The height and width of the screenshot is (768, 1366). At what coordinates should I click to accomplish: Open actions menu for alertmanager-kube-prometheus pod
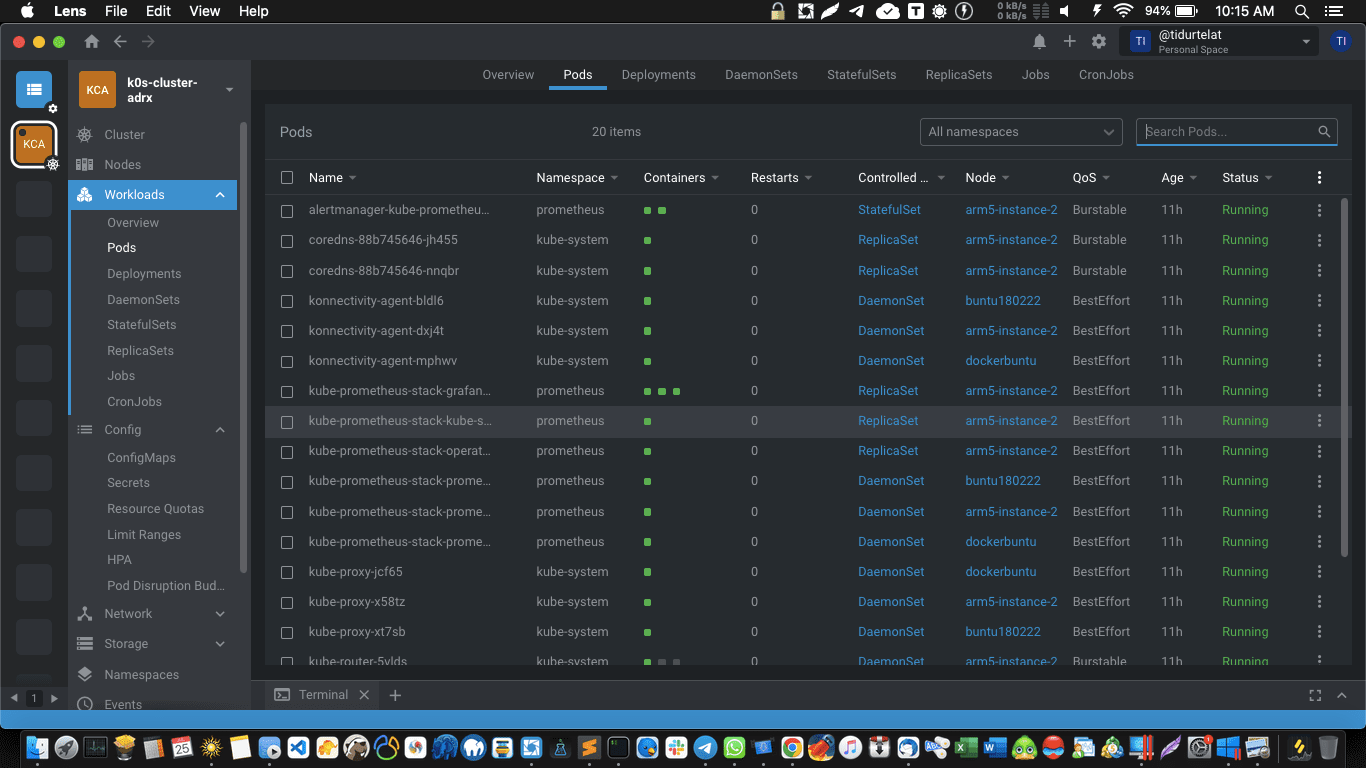(x=1319, y=210)
